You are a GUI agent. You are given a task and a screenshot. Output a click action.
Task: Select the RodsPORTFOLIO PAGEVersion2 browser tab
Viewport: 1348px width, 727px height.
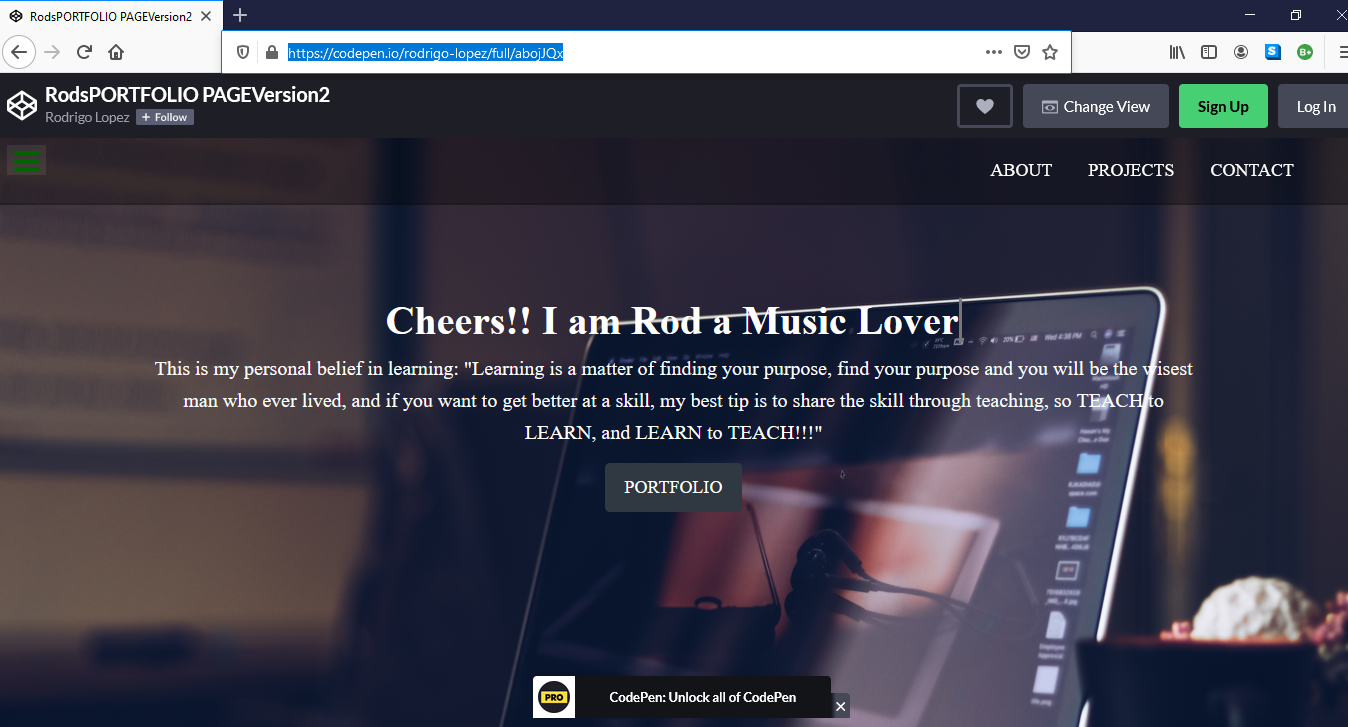[111, 15]
